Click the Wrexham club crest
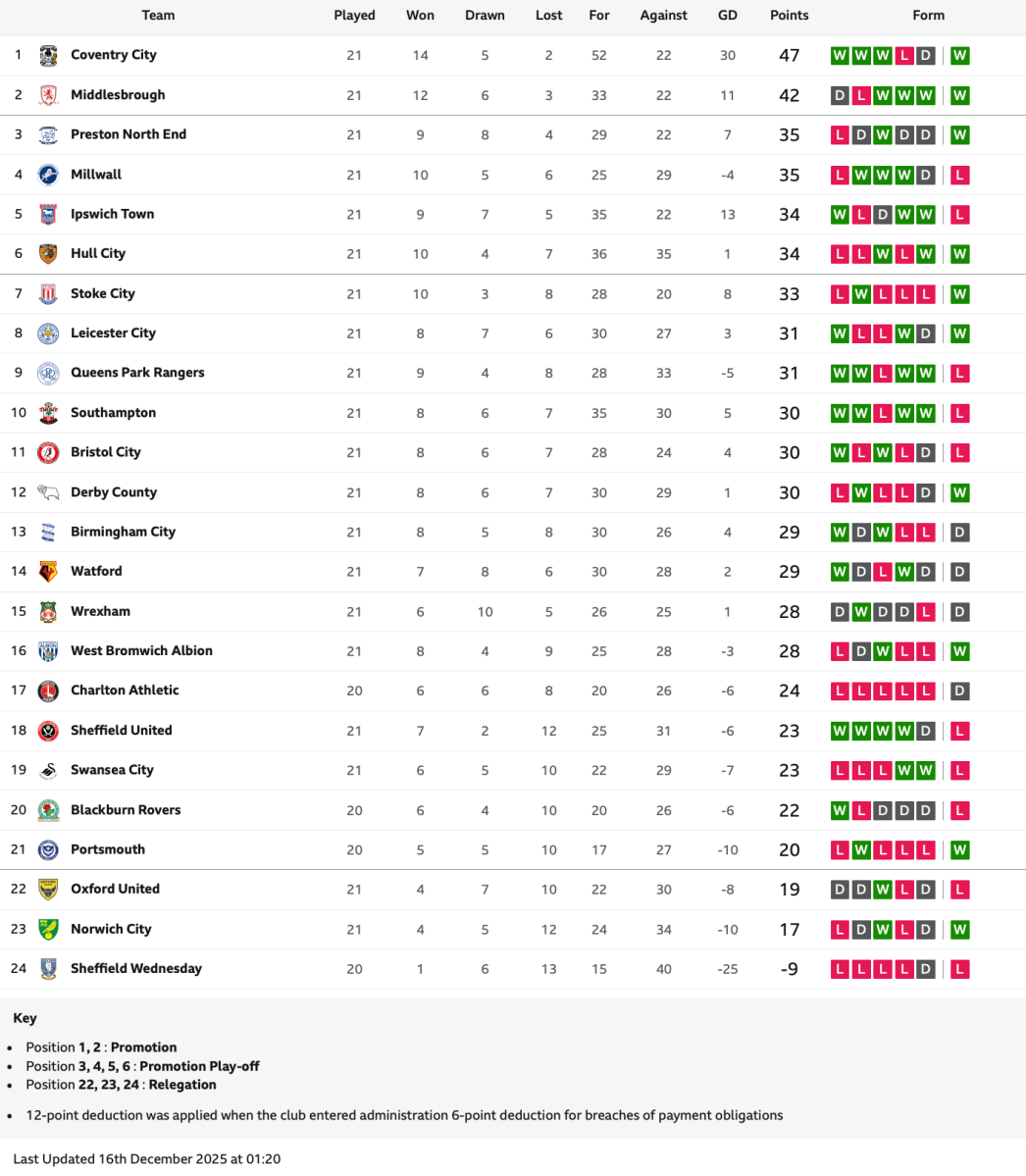The width and height of the screenshot is (1026, 1176). [48, 611]
